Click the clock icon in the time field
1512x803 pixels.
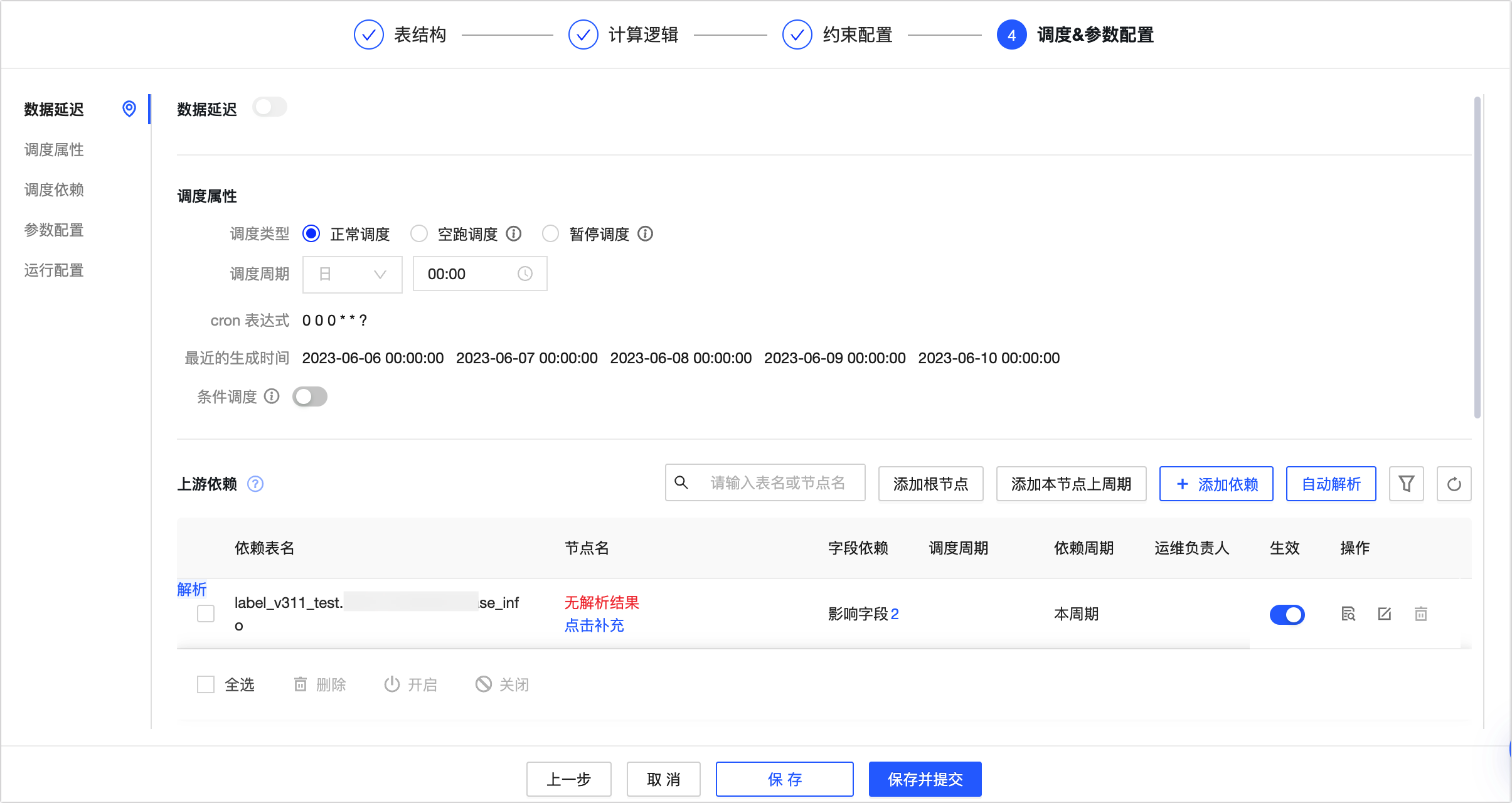click(525, 274)
